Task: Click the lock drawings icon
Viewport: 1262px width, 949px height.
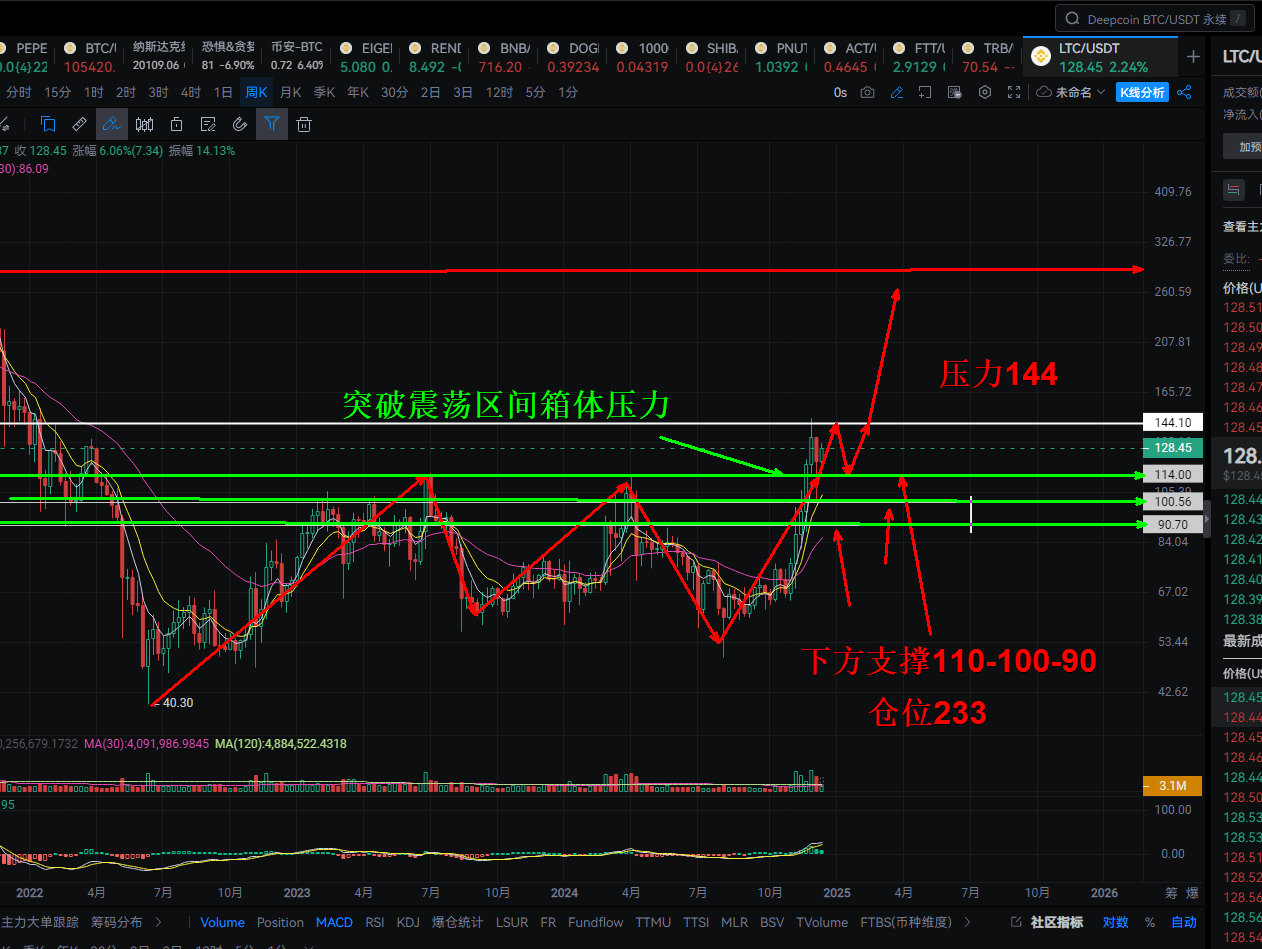Action: (176, 124)
